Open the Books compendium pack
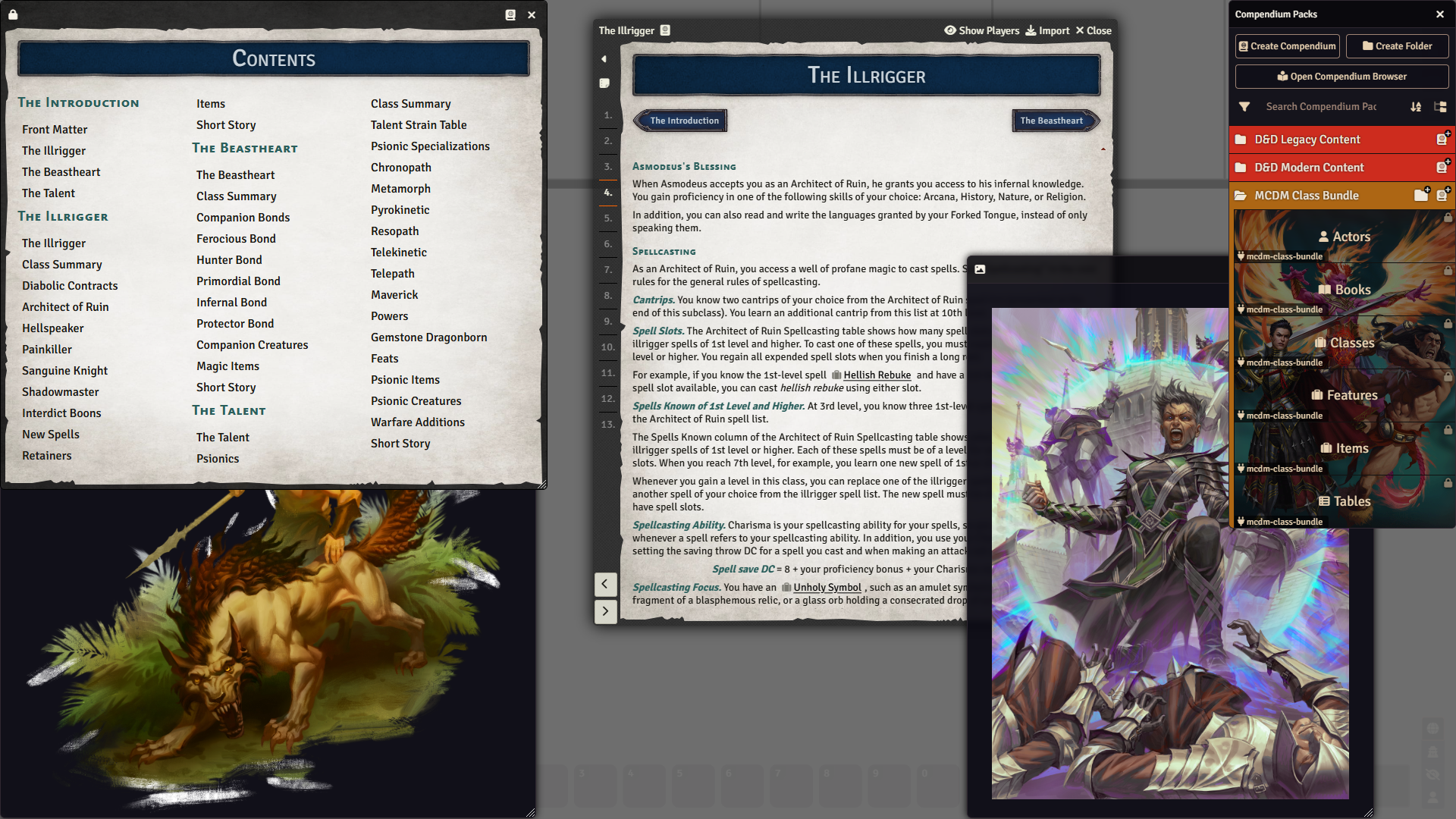The height and width of the screenshot is (819, 1456). point(1344,290)
